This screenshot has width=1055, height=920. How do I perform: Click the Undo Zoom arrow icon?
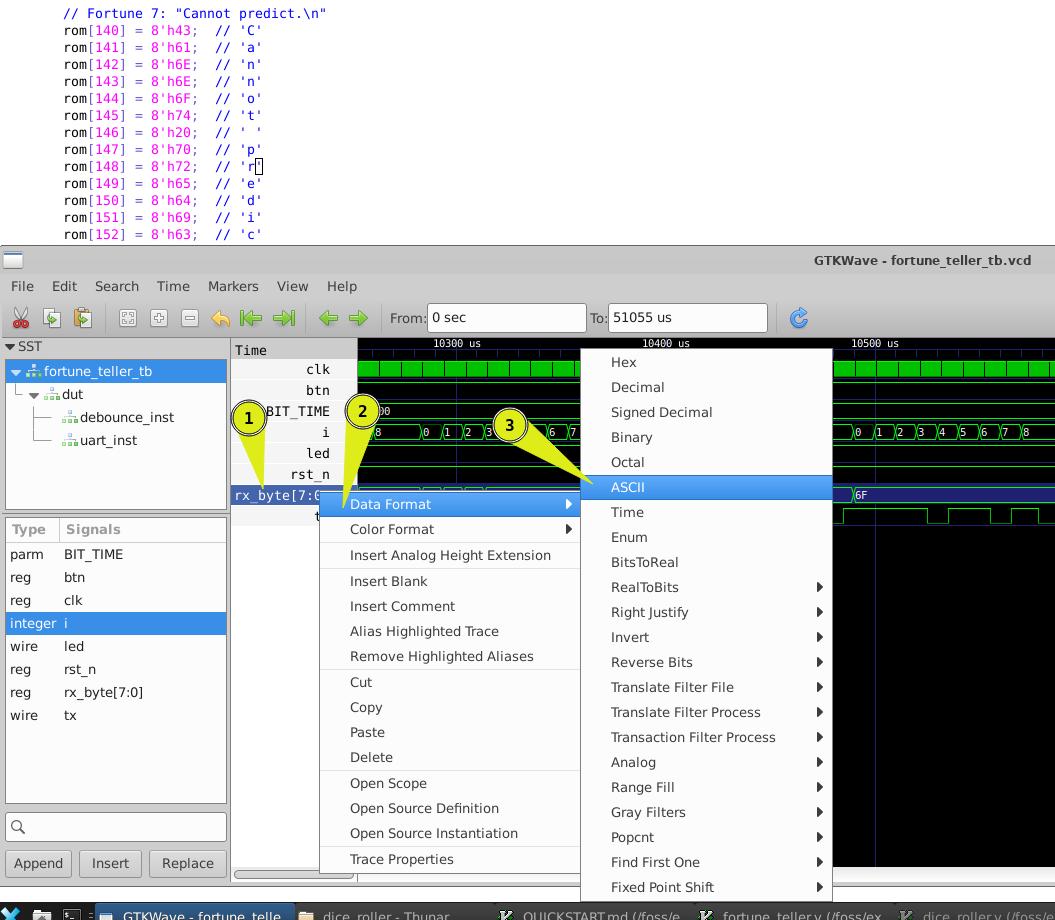[220, 318]
